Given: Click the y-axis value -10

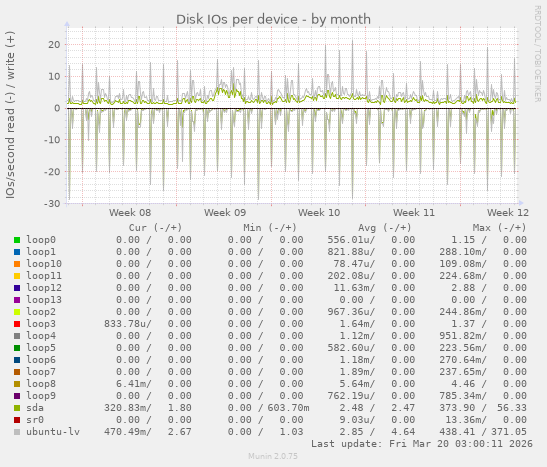Looking at the screenshot, I should [x=52, y=140].
